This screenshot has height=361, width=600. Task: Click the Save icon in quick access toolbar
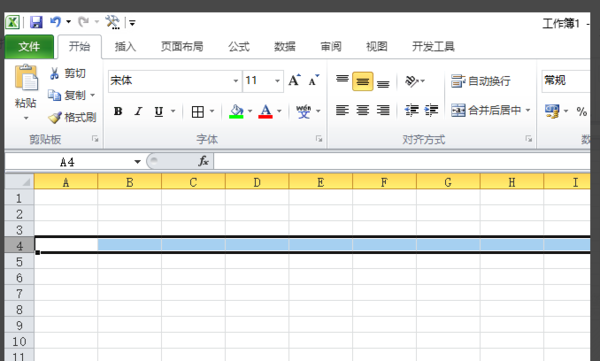point(36,22)
